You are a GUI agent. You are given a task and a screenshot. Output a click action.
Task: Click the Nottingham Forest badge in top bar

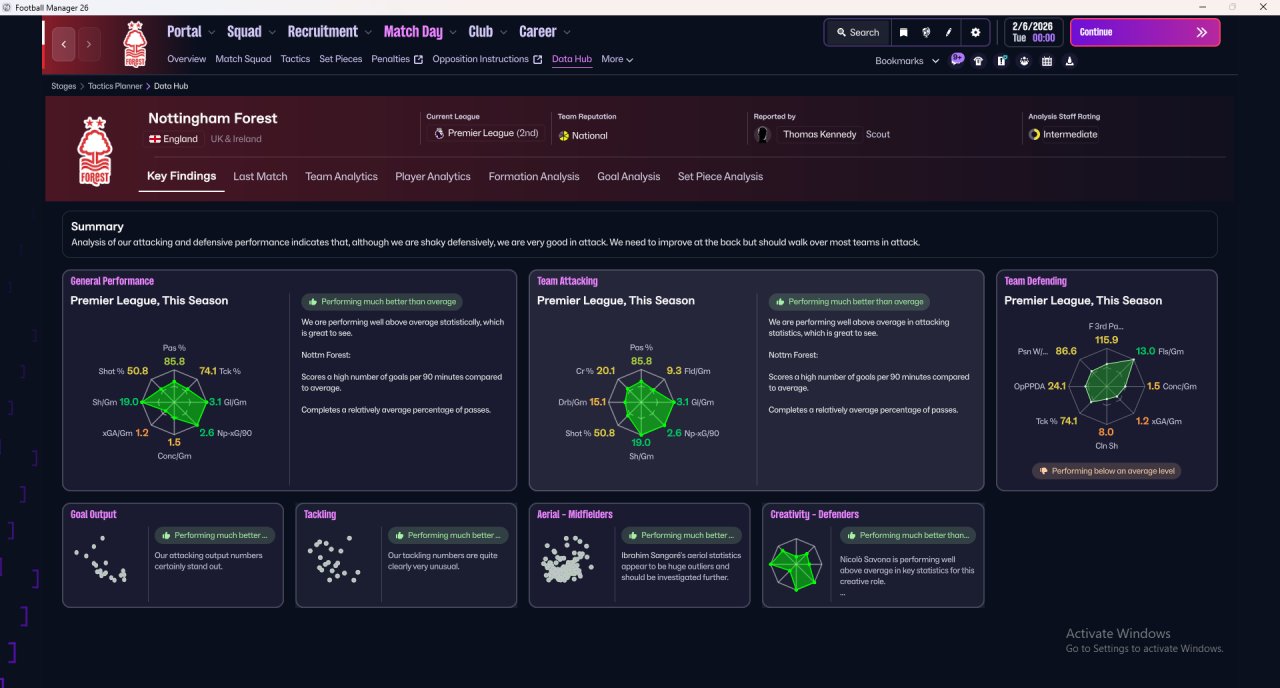pyautogui.click(x=134, y=44)
